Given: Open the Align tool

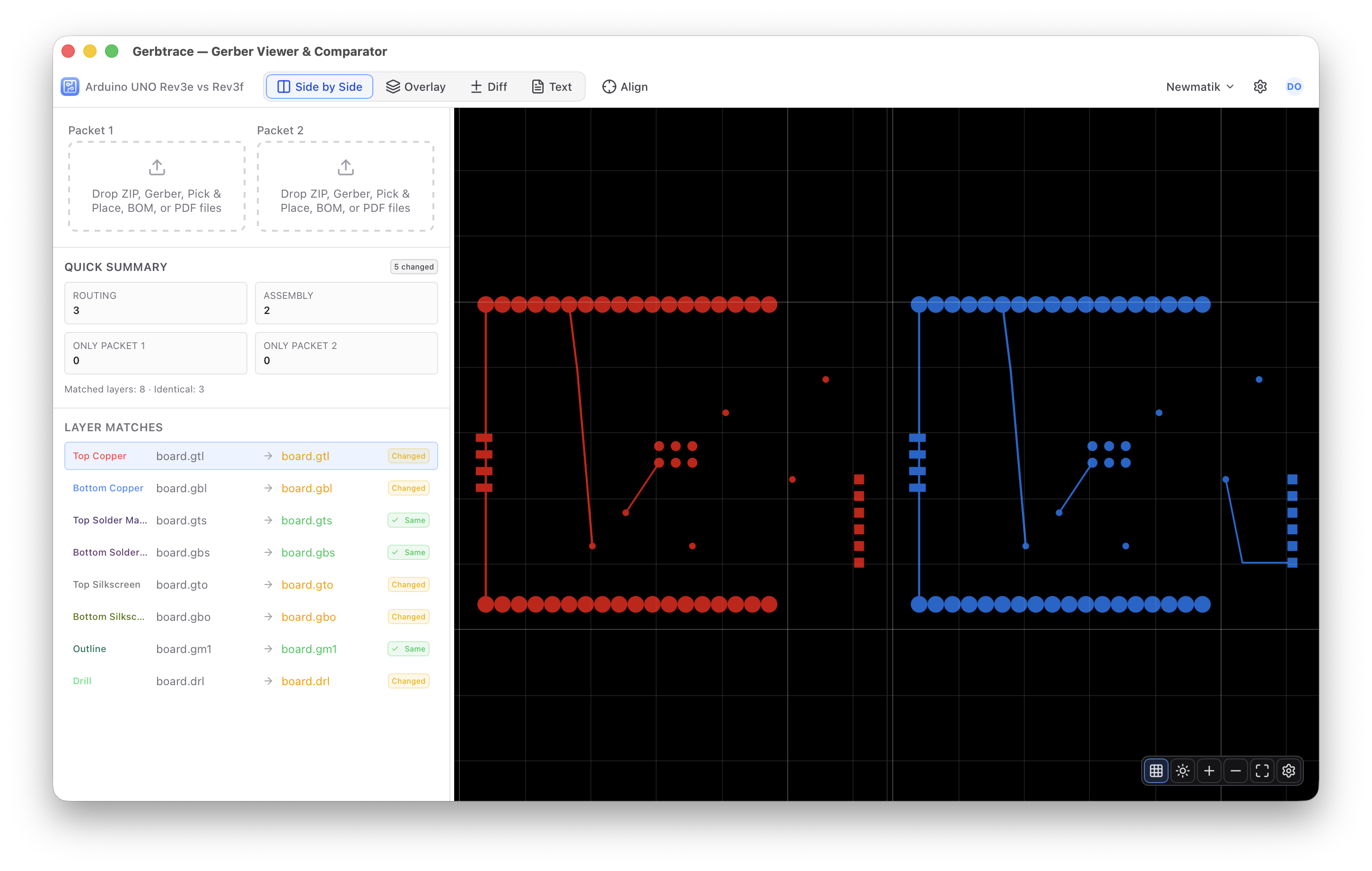Looking at the screenshot, I should tap(625, 87).
